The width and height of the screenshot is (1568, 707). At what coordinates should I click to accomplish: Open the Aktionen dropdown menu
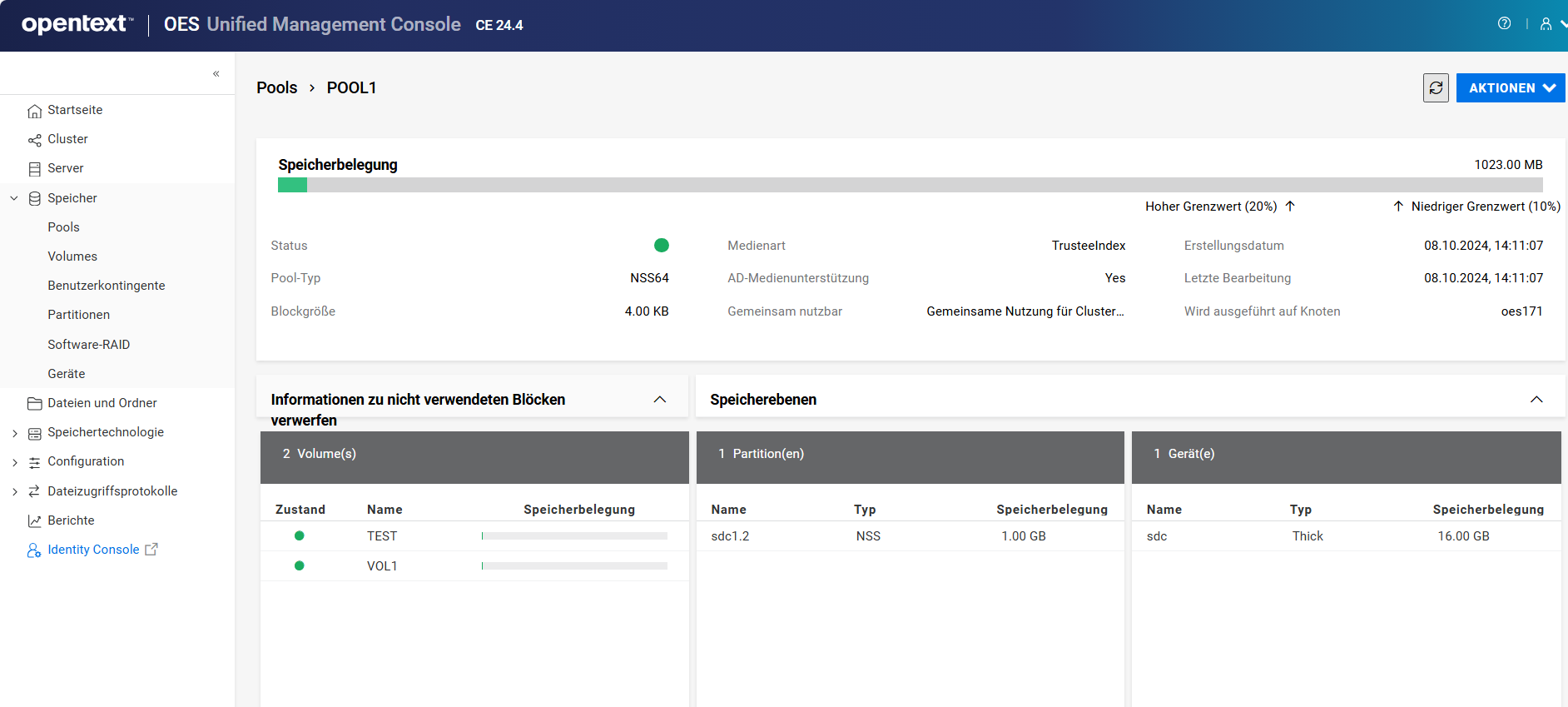coord(1510,88)
